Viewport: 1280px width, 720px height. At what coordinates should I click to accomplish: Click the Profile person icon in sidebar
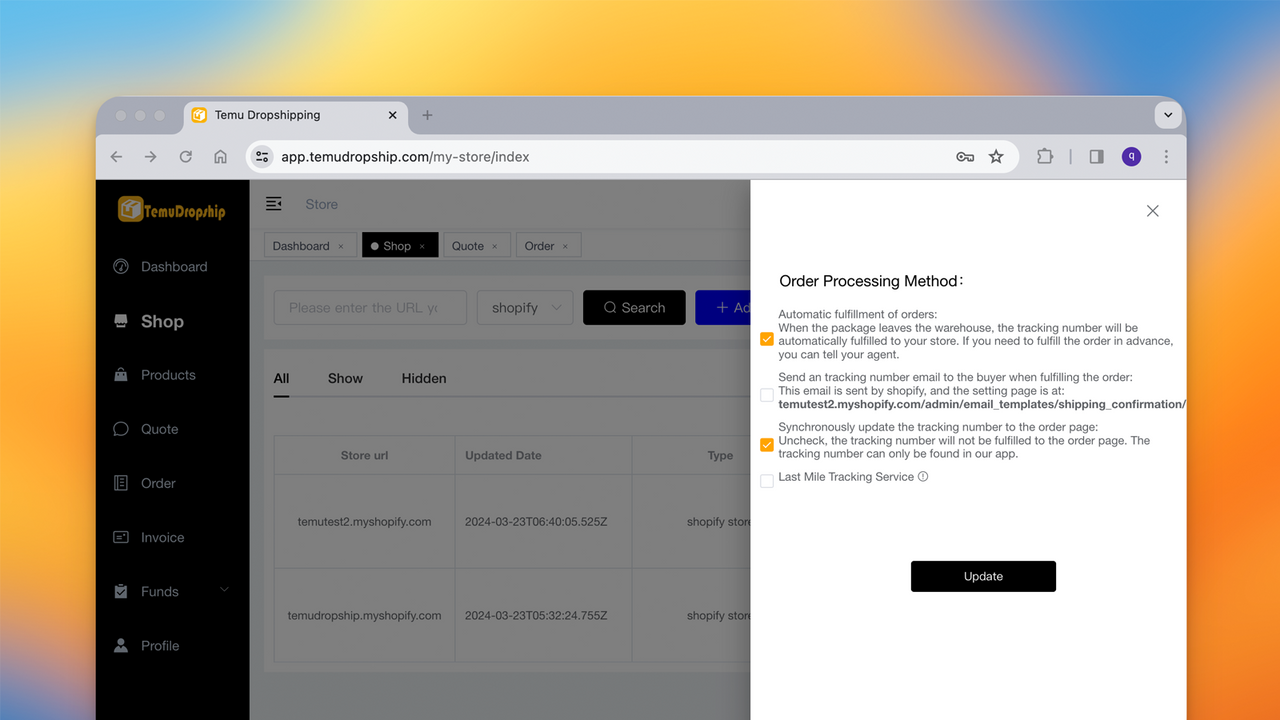121,645
